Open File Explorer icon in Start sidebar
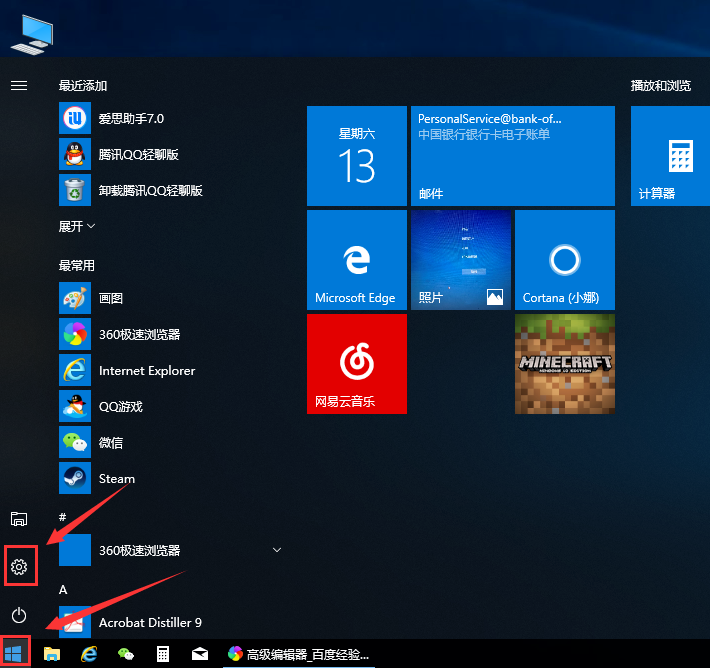 click(19, 518)
